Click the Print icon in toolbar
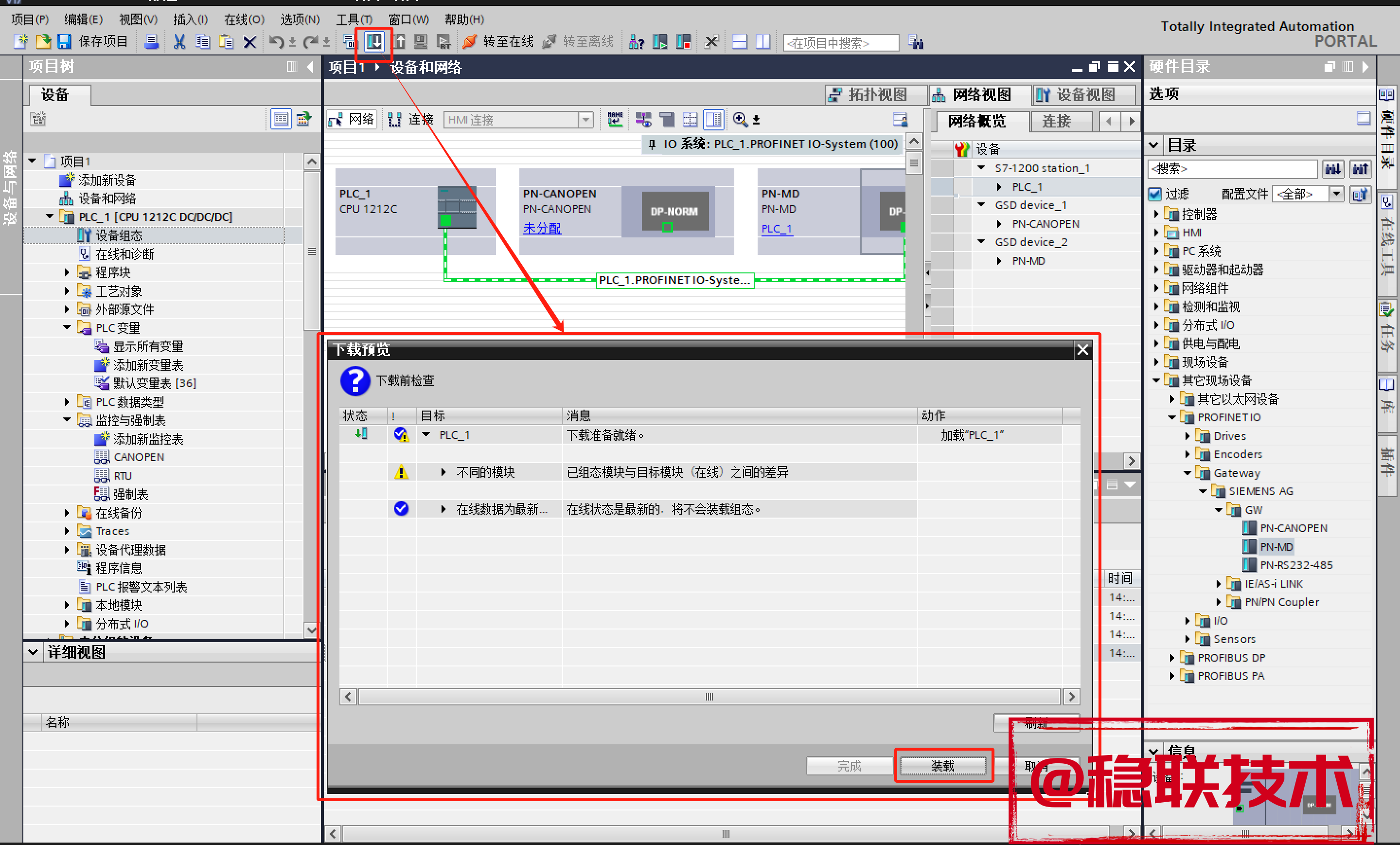The width and height of the screenshot is (1400, 845). tap(151, 41)
